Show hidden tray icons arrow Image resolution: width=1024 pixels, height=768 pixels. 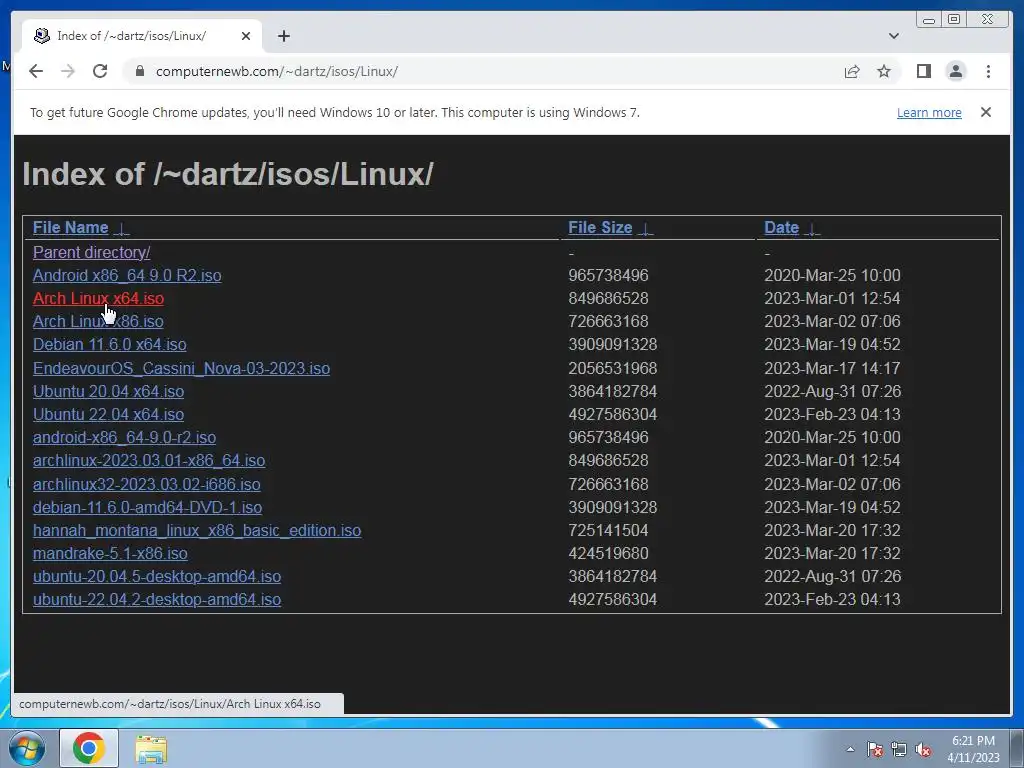click(850, 749)
